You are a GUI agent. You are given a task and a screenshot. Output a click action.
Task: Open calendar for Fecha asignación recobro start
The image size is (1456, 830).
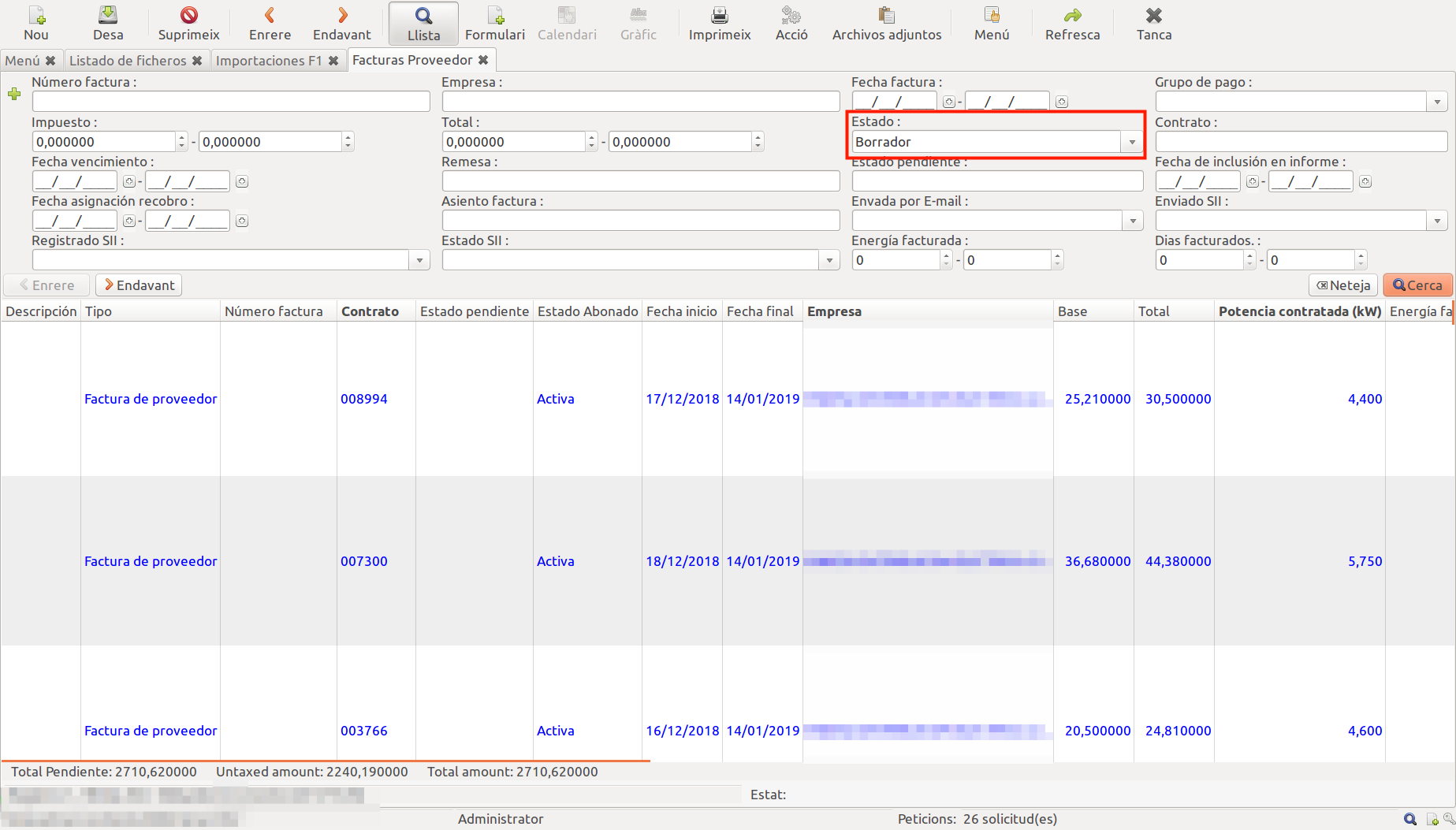[x=129, y=221]
